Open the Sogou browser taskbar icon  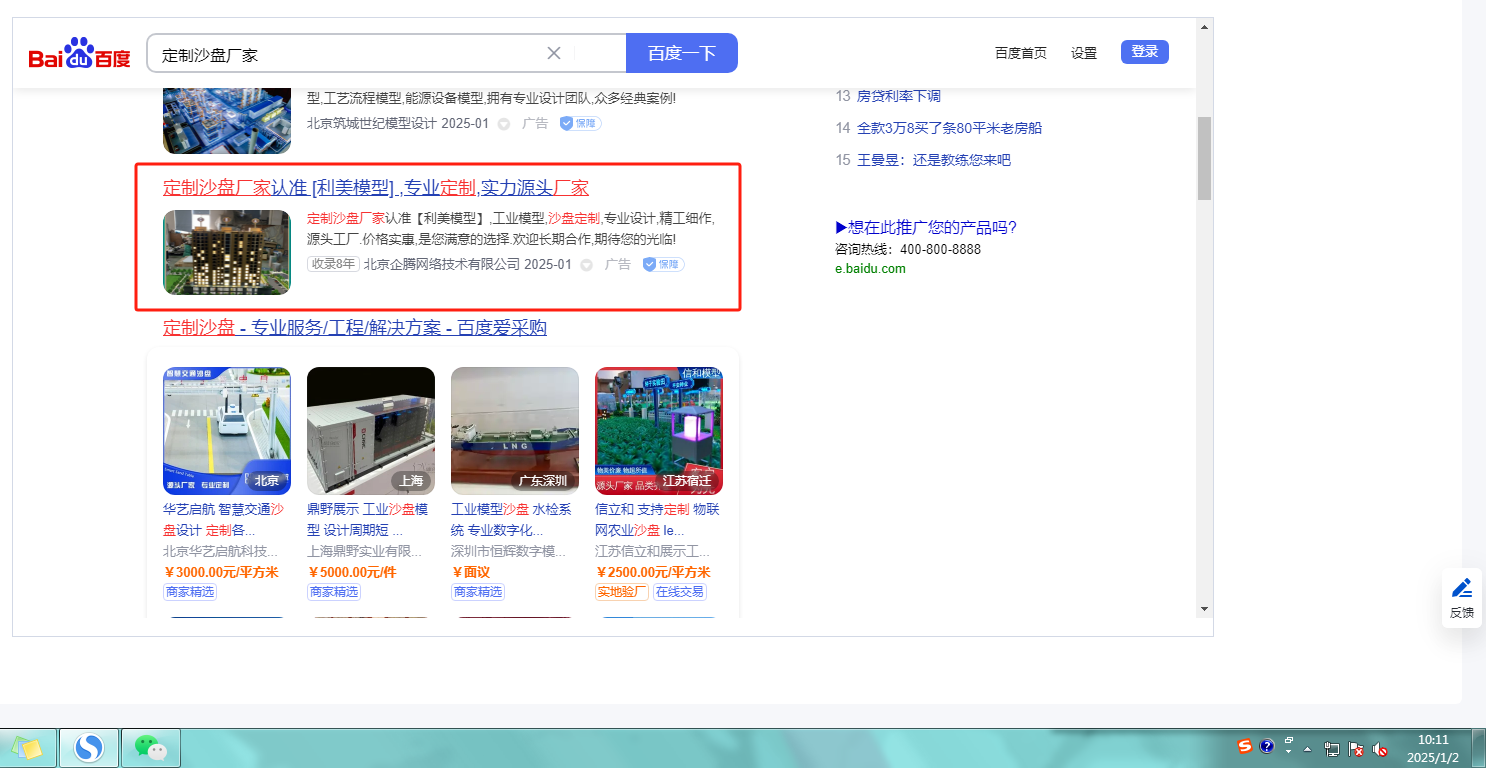click(89, 748)
